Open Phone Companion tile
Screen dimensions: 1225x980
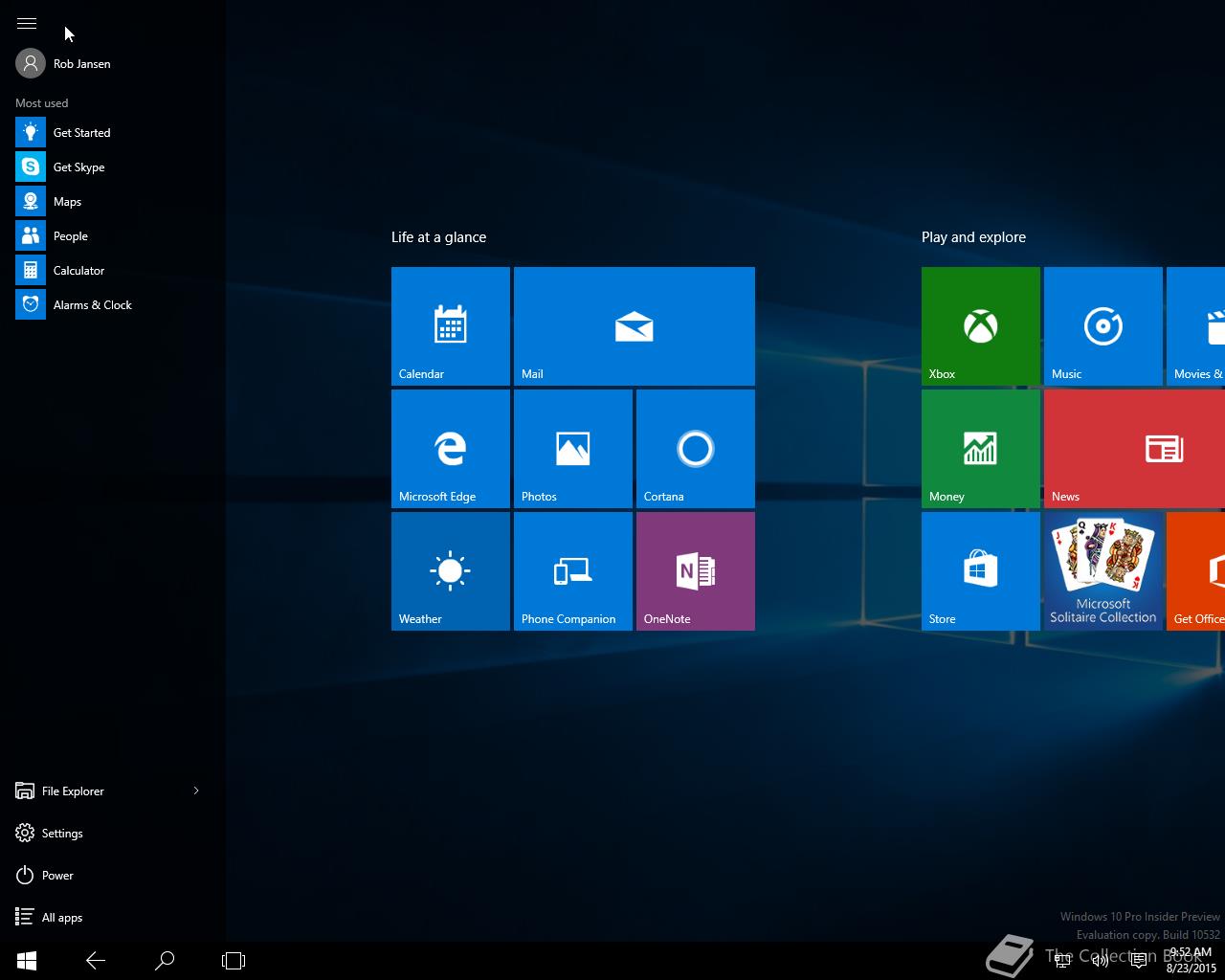pos(573,571)
